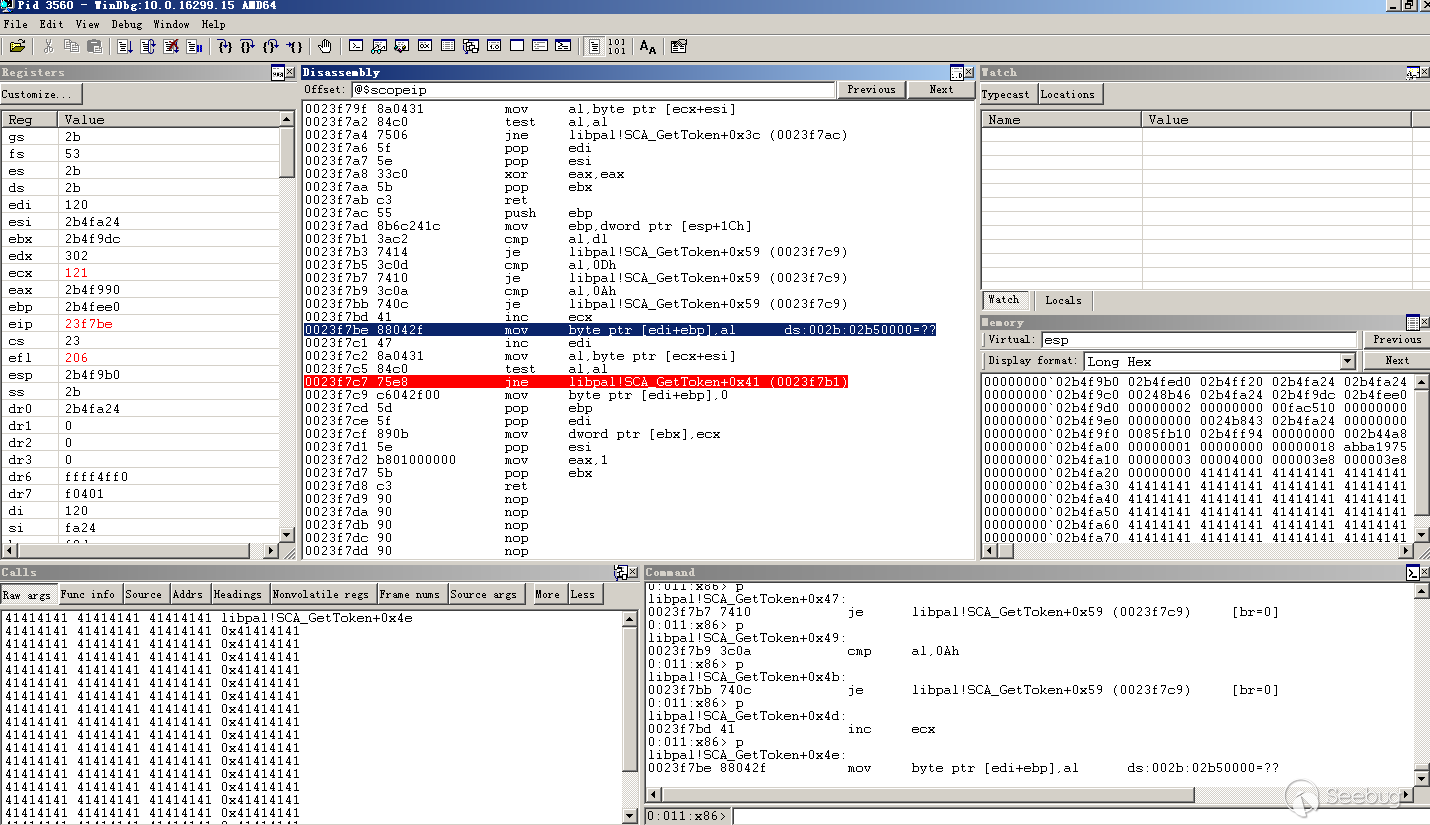The width and height of the screenshot is (1430, 825).
Task: Click the Font 'AA' toolbar icon
Action: point(648,46)
